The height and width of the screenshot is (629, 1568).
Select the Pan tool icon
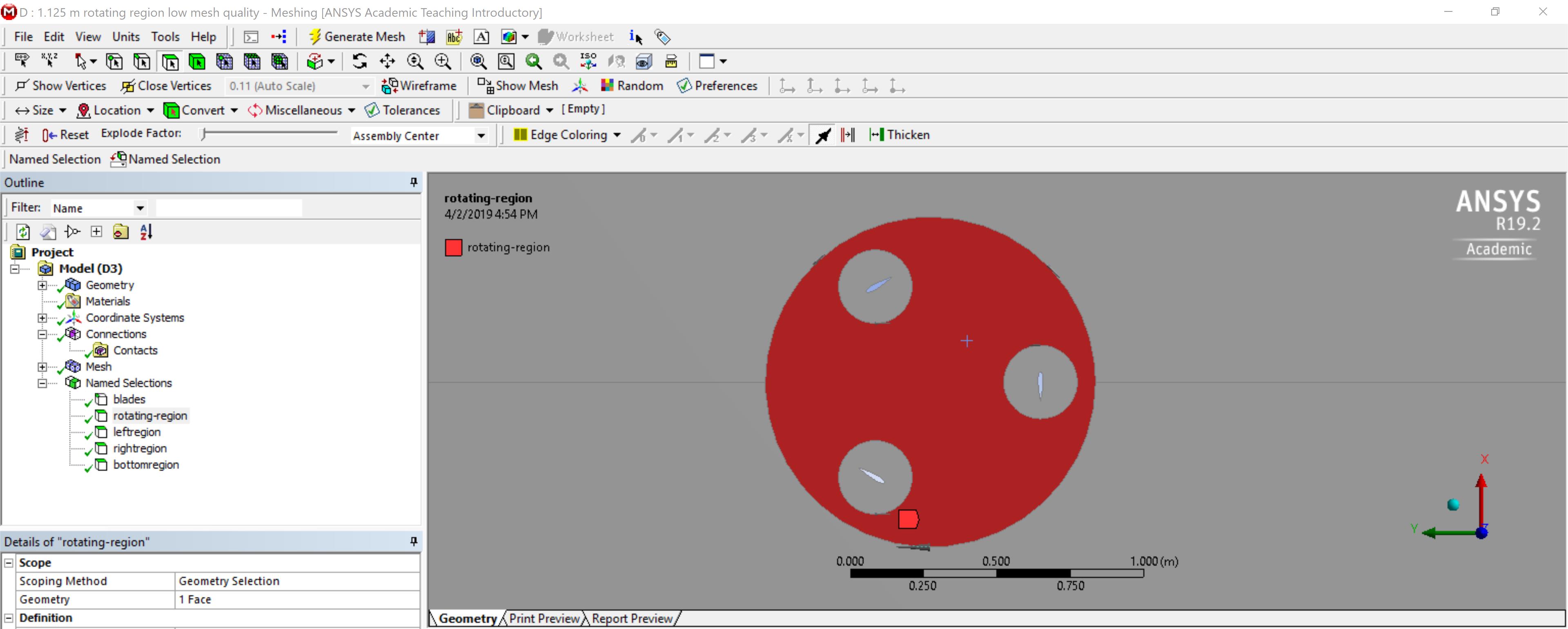(387, 61)
